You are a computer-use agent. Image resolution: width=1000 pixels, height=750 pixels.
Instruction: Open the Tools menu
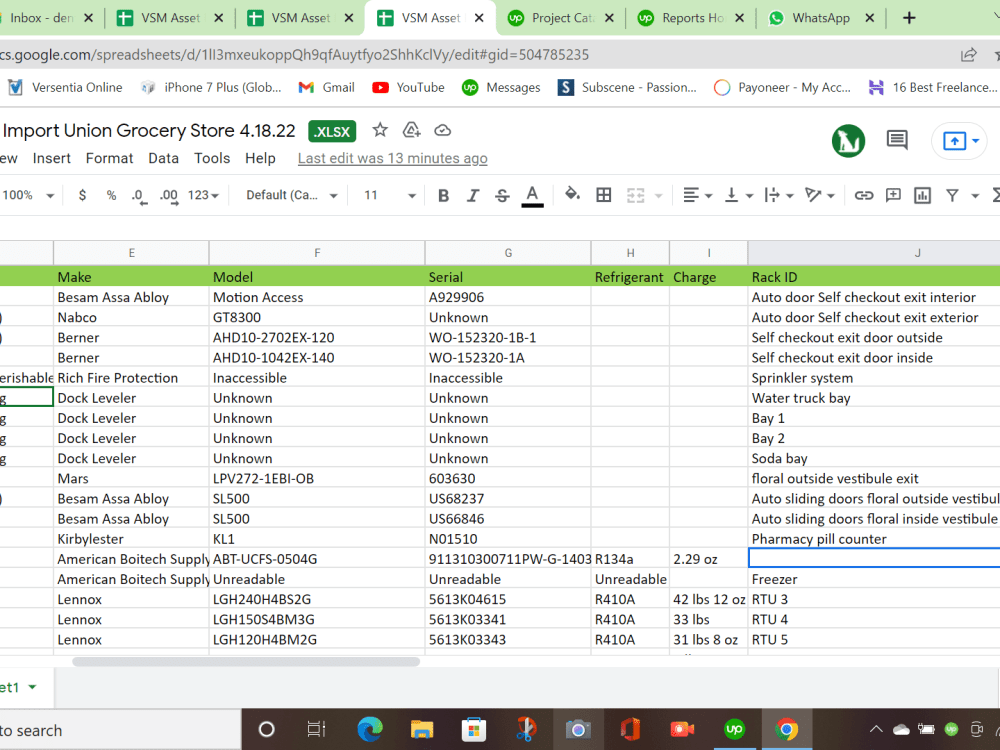(212, 158)
